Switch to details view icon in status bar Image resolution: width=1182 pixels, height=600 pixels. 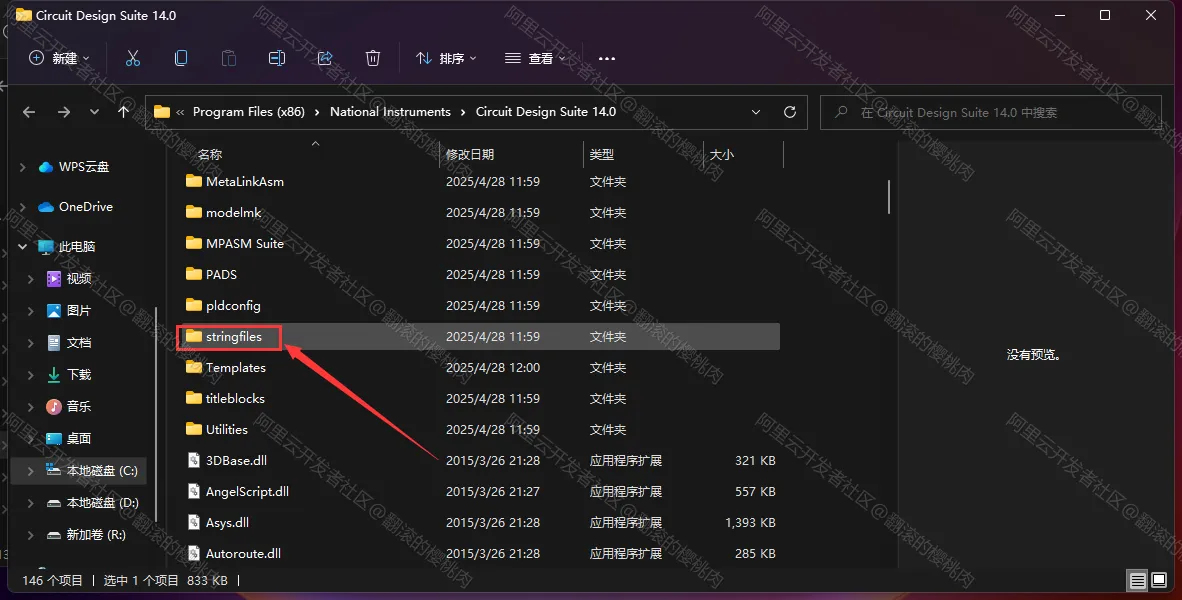pyautogui.click(x=1138, y=580)
